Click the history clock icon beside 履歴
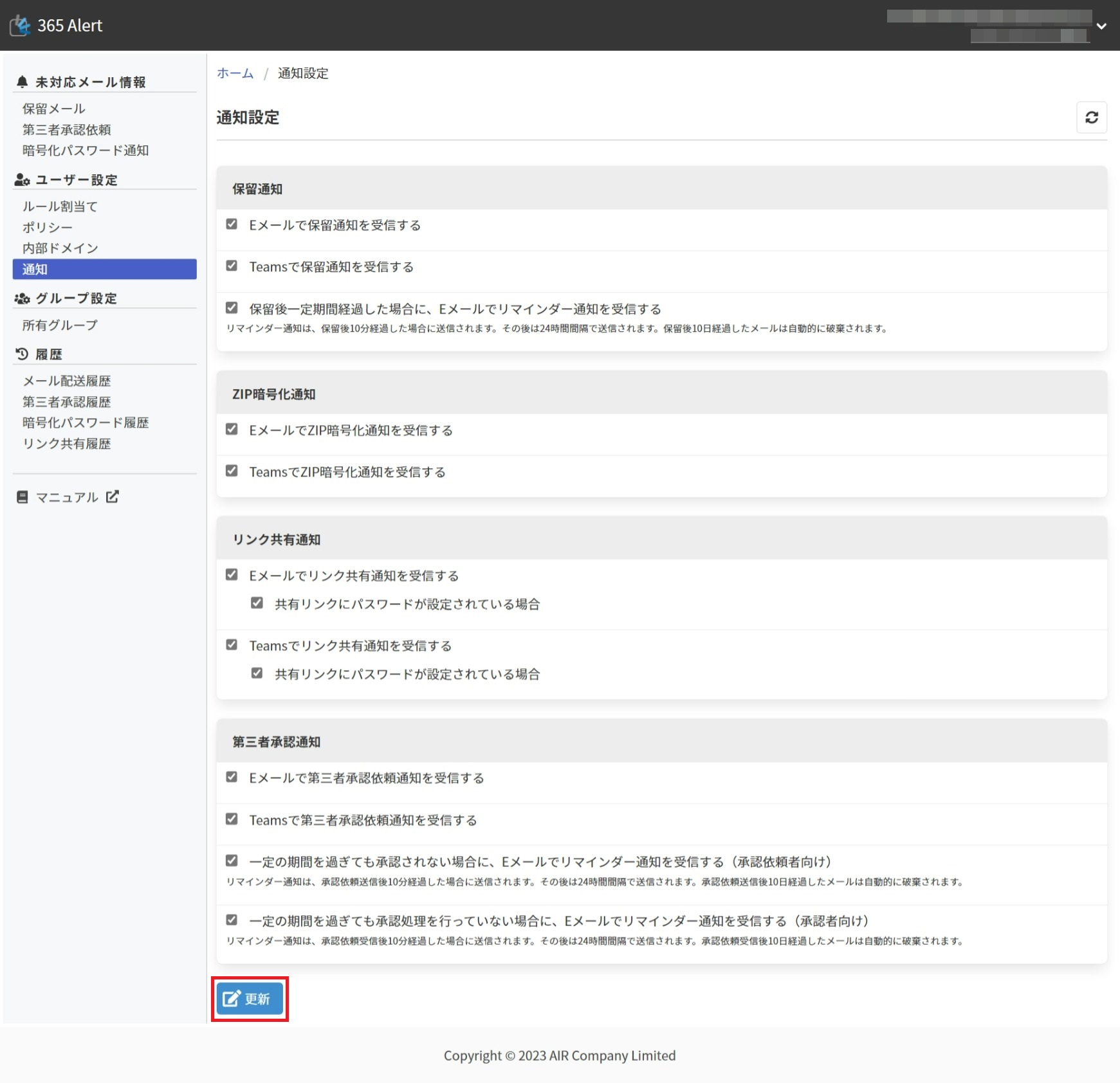The width and height of the screenshot is (1120, 1083). (22, 354)
